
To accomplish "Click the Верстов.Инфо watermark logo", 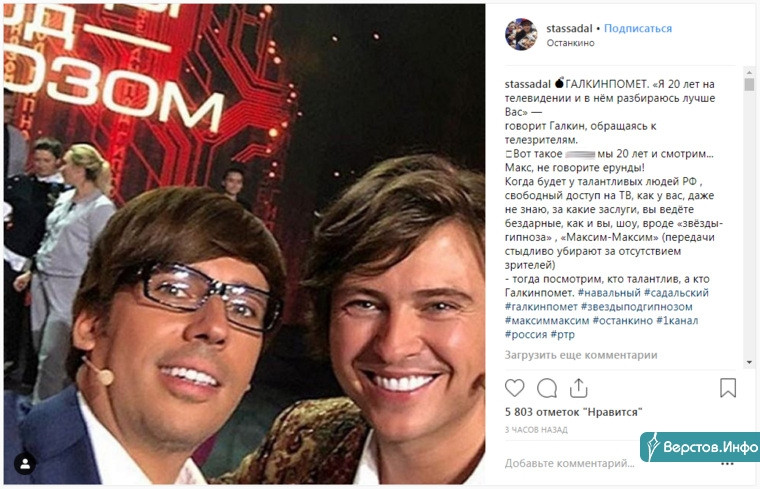I will point(700,446).
